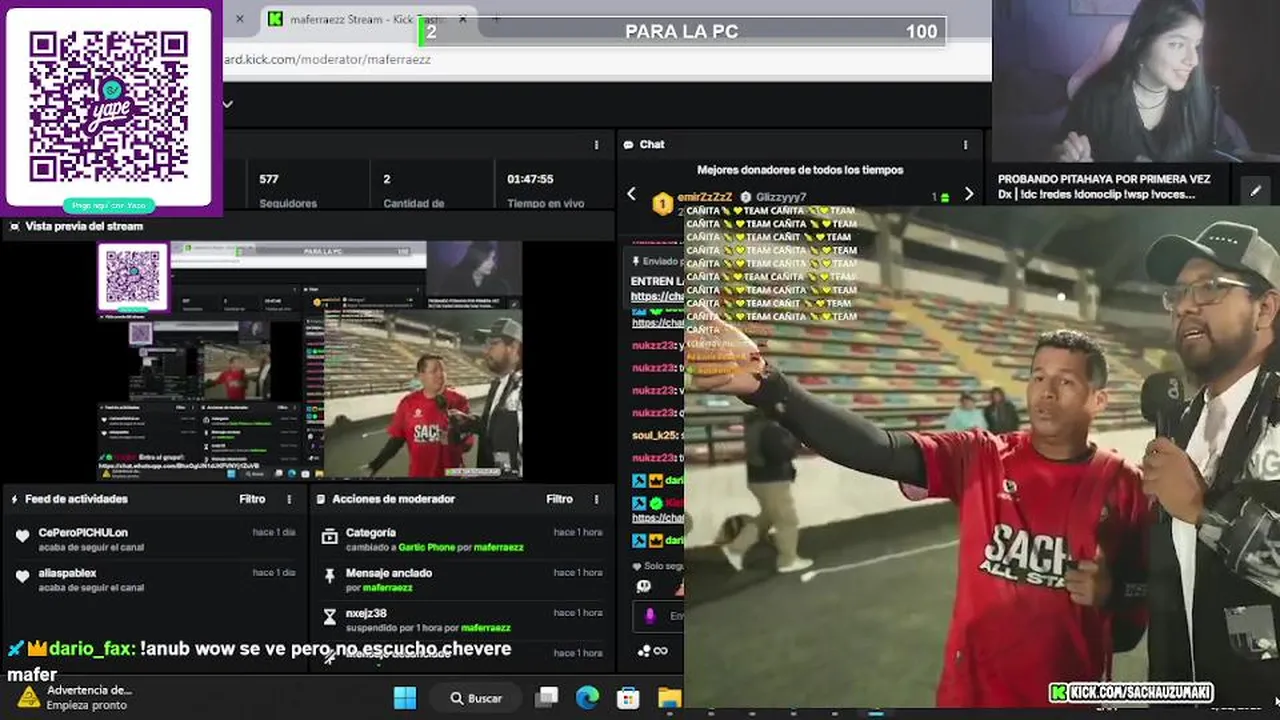Expand the chevron below the address bar
1280x720 pixels.
coord(227,103)
